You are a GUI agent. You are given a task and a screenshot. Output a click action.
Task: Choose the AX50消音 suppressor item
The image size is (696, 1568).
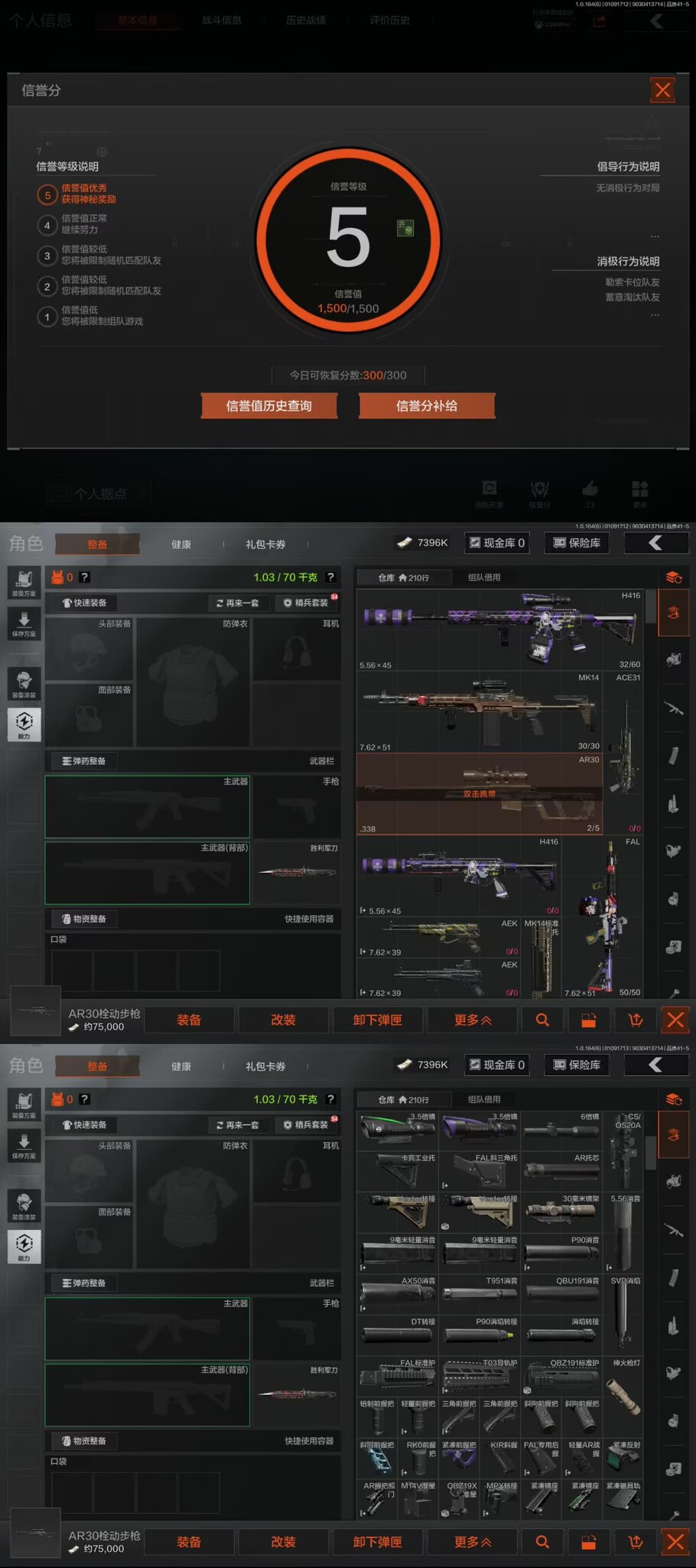click(x=398, y=1294)
